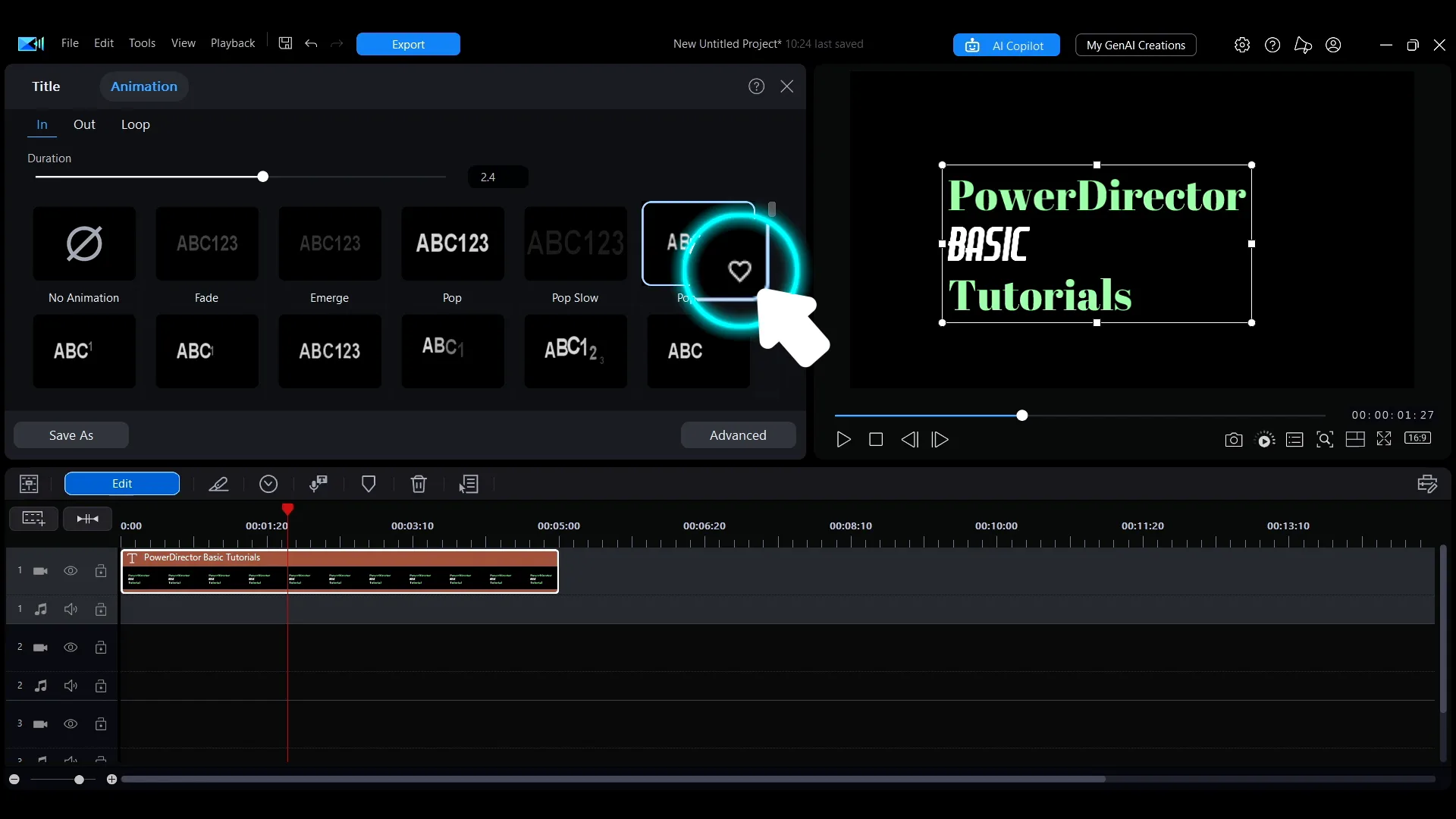Click the add track icon
1456x819 pixels.
pyautogui.click(x=33, y=519)
